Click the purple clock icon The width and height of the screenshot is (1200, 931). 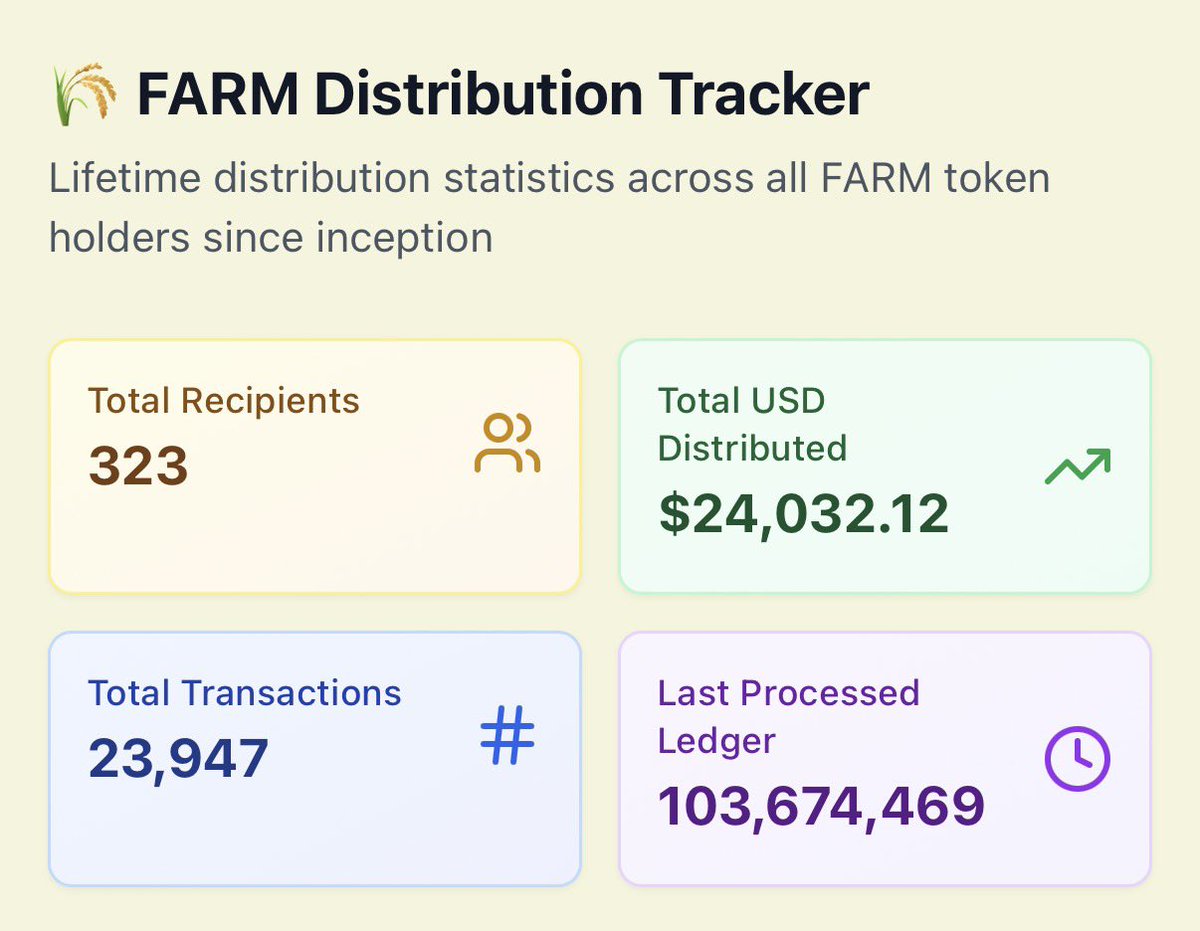pyautogui.click(x=1077, y=759)
